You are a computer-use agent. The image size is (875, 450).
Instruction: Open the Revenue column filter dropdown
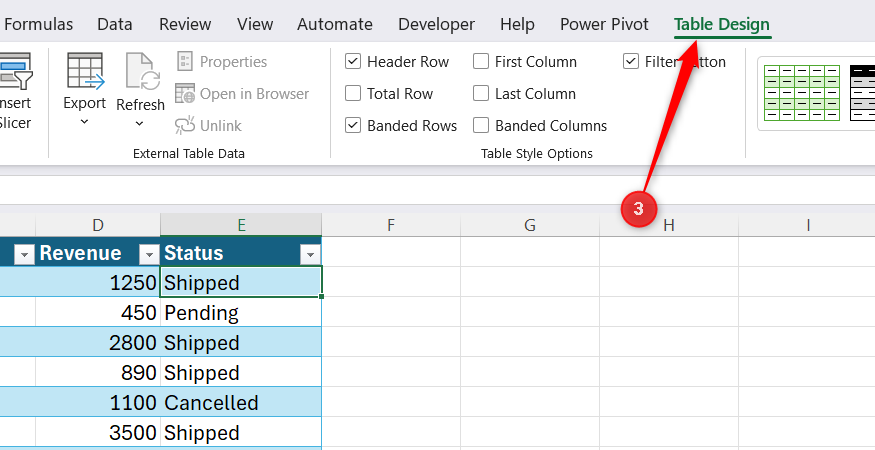149,255
